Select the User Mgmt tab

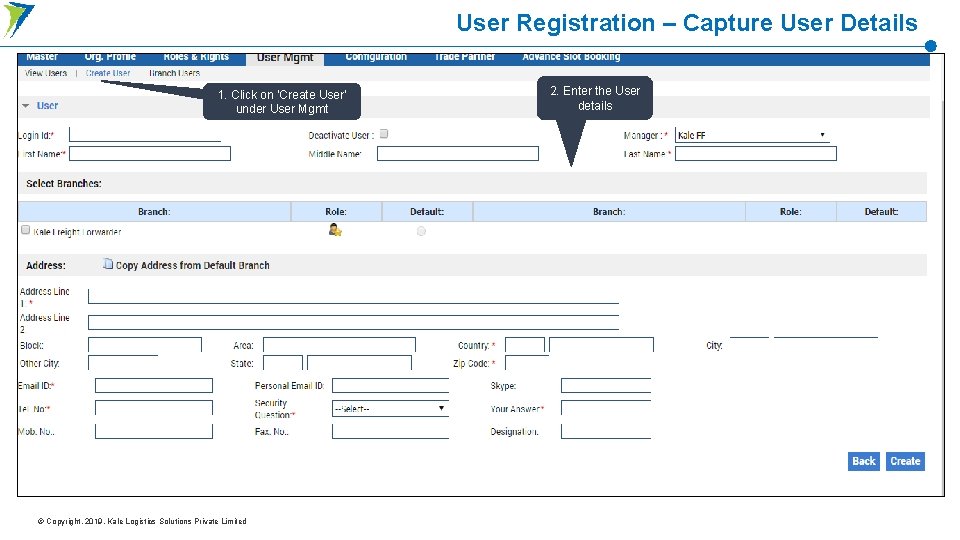[285, 58]
